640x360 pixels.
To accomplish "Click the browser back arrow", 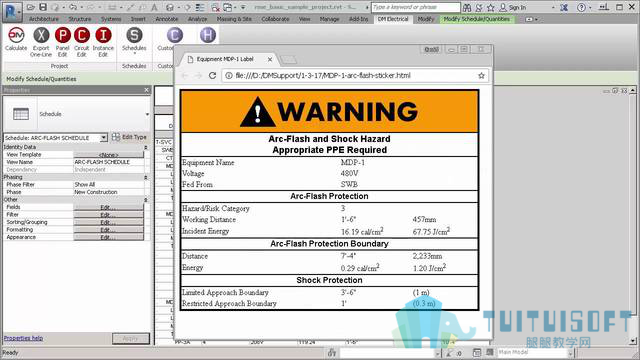I will tap(184, 76).
